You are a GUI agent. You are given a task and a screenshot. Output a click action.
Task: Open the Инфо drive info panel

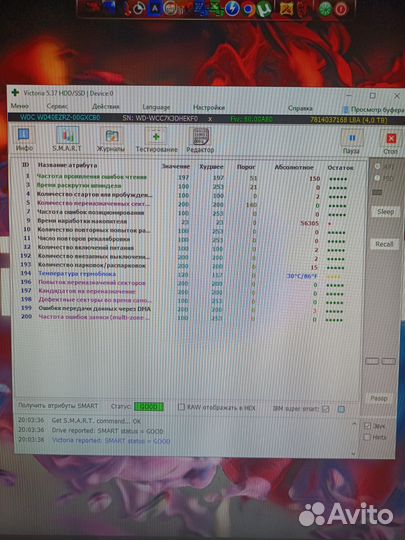pos(24,139)
